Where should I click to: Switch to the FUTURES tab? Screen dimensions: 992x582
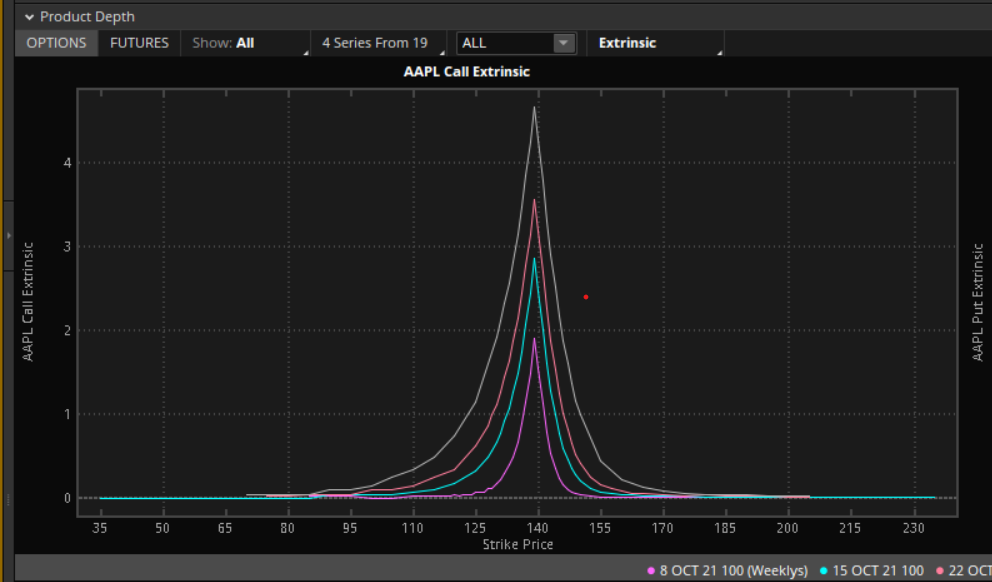click(139, 43)
